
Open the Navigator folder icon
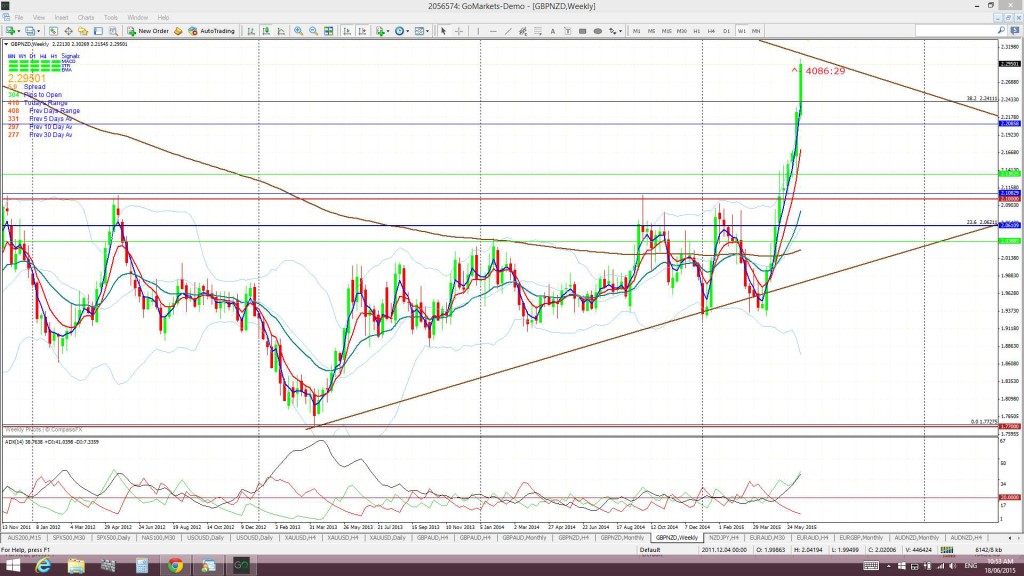pos(83,31)
